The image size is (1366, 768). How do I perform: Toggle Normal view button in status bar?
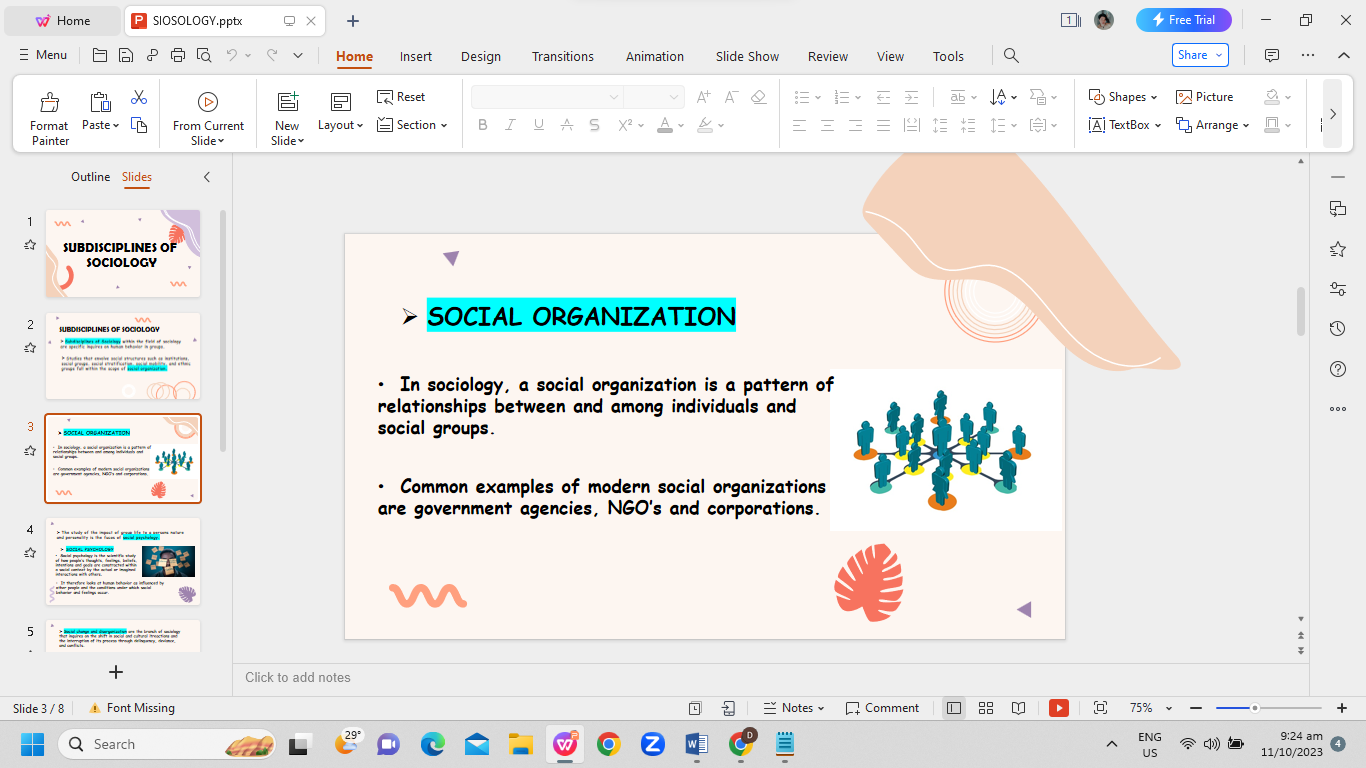(954, 708)
